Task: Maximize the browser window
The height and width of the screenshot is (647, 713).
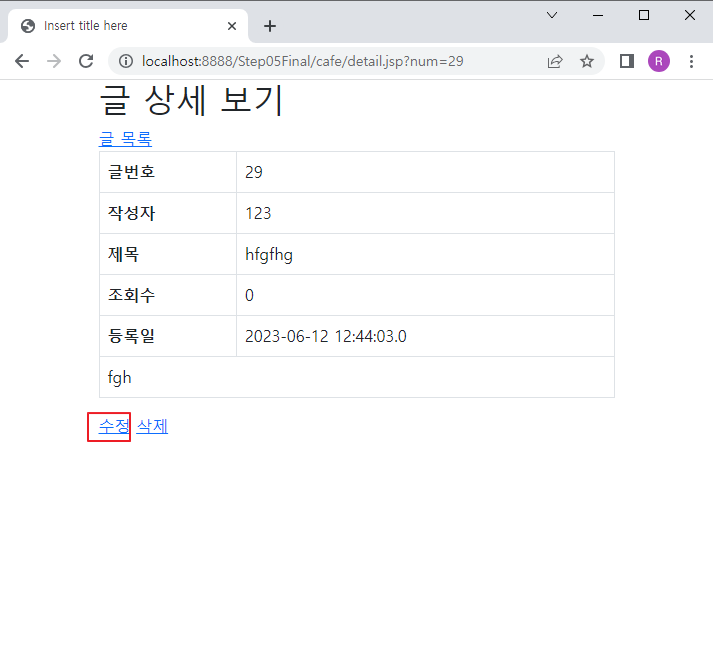Action: [x=643, y=15]
